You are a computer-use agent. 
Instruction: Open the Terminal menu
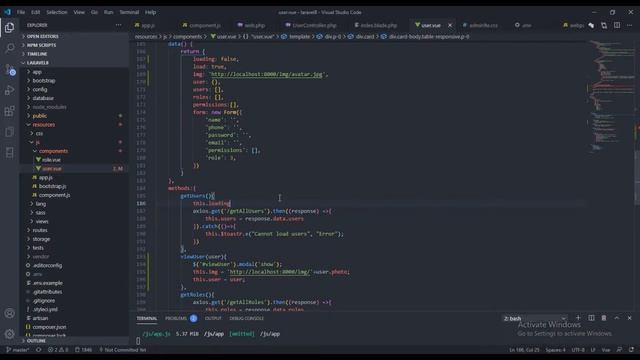[129, 12]
